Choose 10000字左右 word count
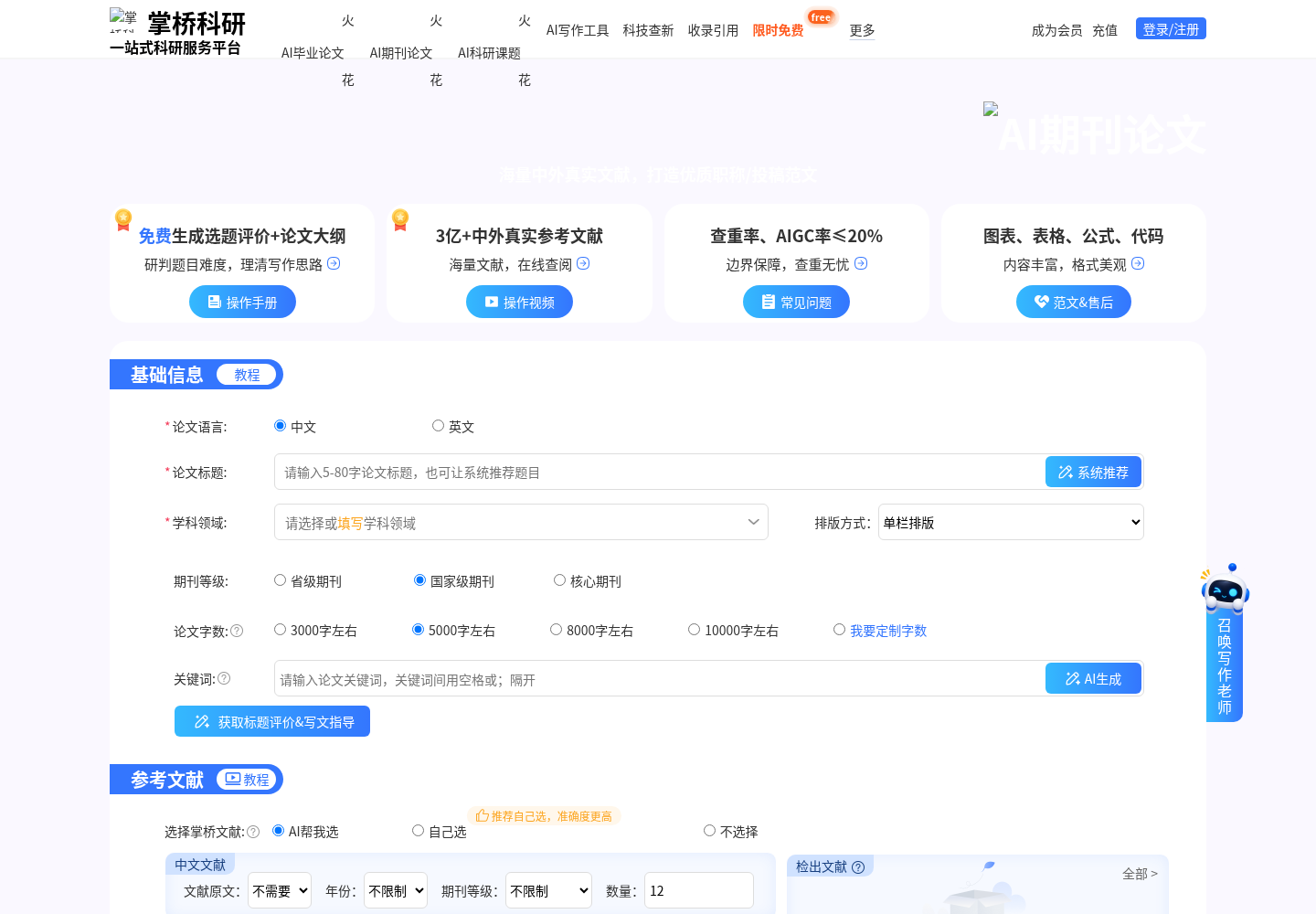The height and width of the screenshot is (914, 1316). click(694, 630)
